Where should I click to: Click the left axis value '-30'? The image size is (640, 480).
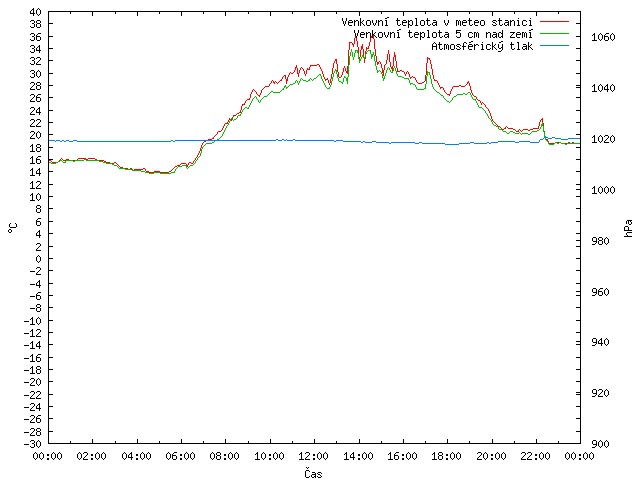pyautogui.click(x=33, y=444)
